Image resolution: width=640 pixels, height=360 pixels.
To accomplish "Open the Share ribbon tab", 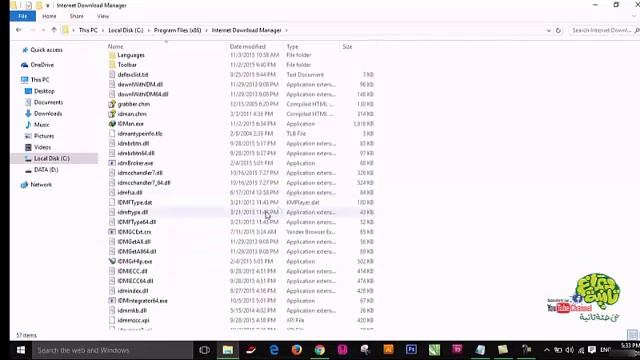I will click(76, 16).
